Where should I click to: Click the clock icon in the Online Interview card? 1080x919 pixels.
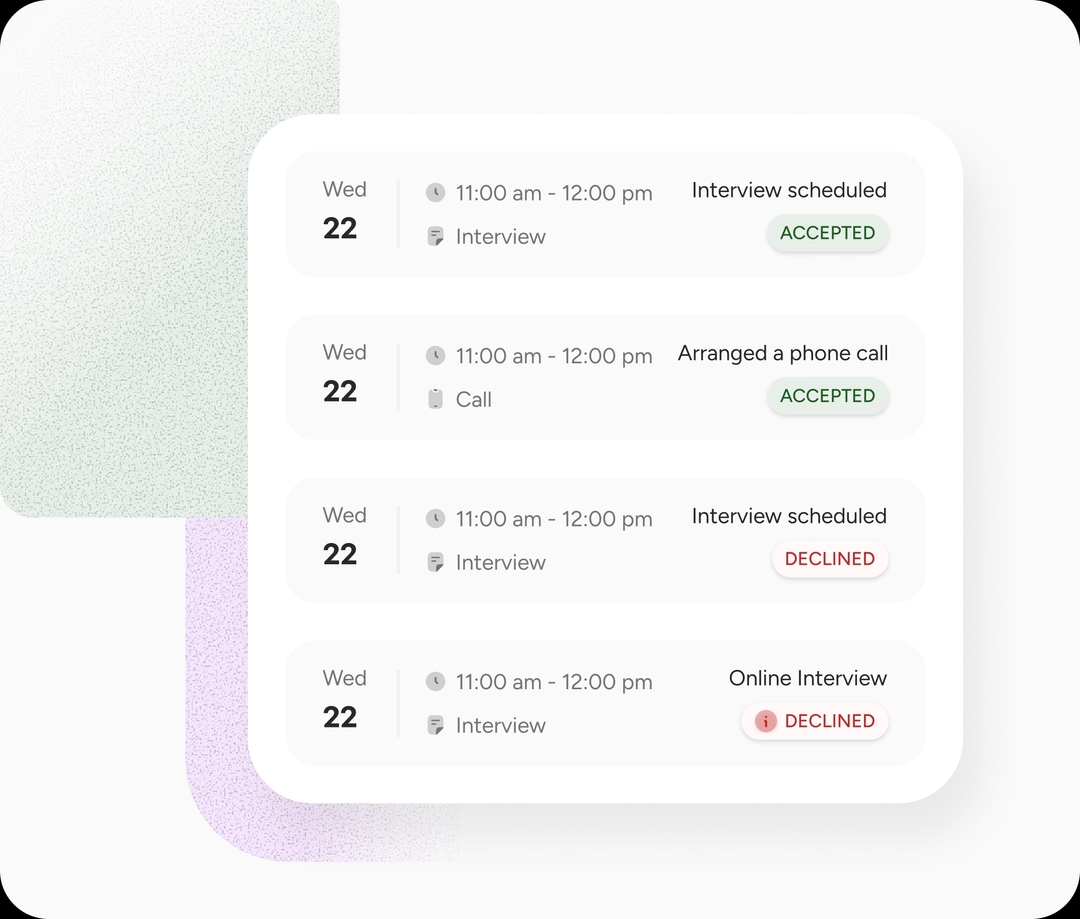pos(435,681)
